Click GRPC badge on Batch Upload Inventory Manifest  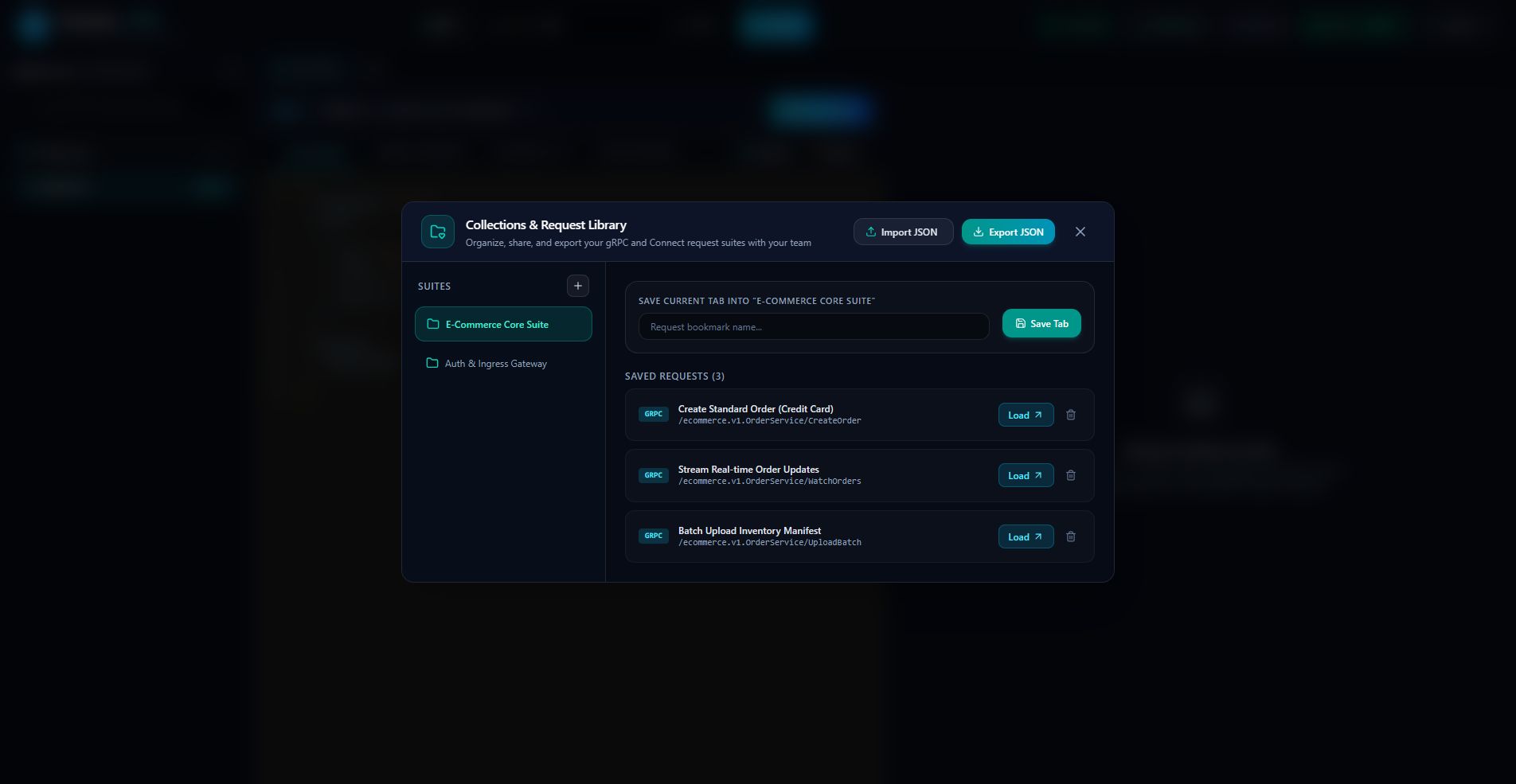click(654, 536)
